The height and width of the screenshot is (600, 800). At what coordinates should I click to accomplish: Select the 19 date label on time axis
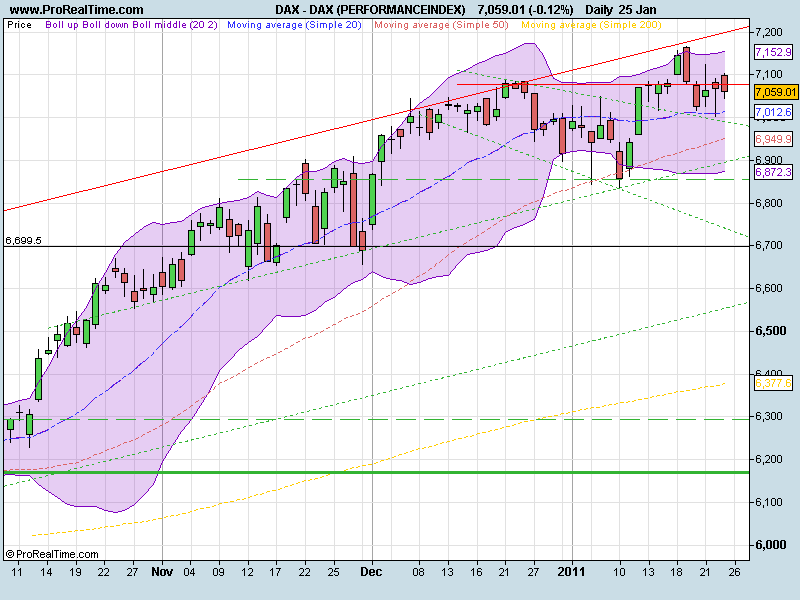(75, 572)
